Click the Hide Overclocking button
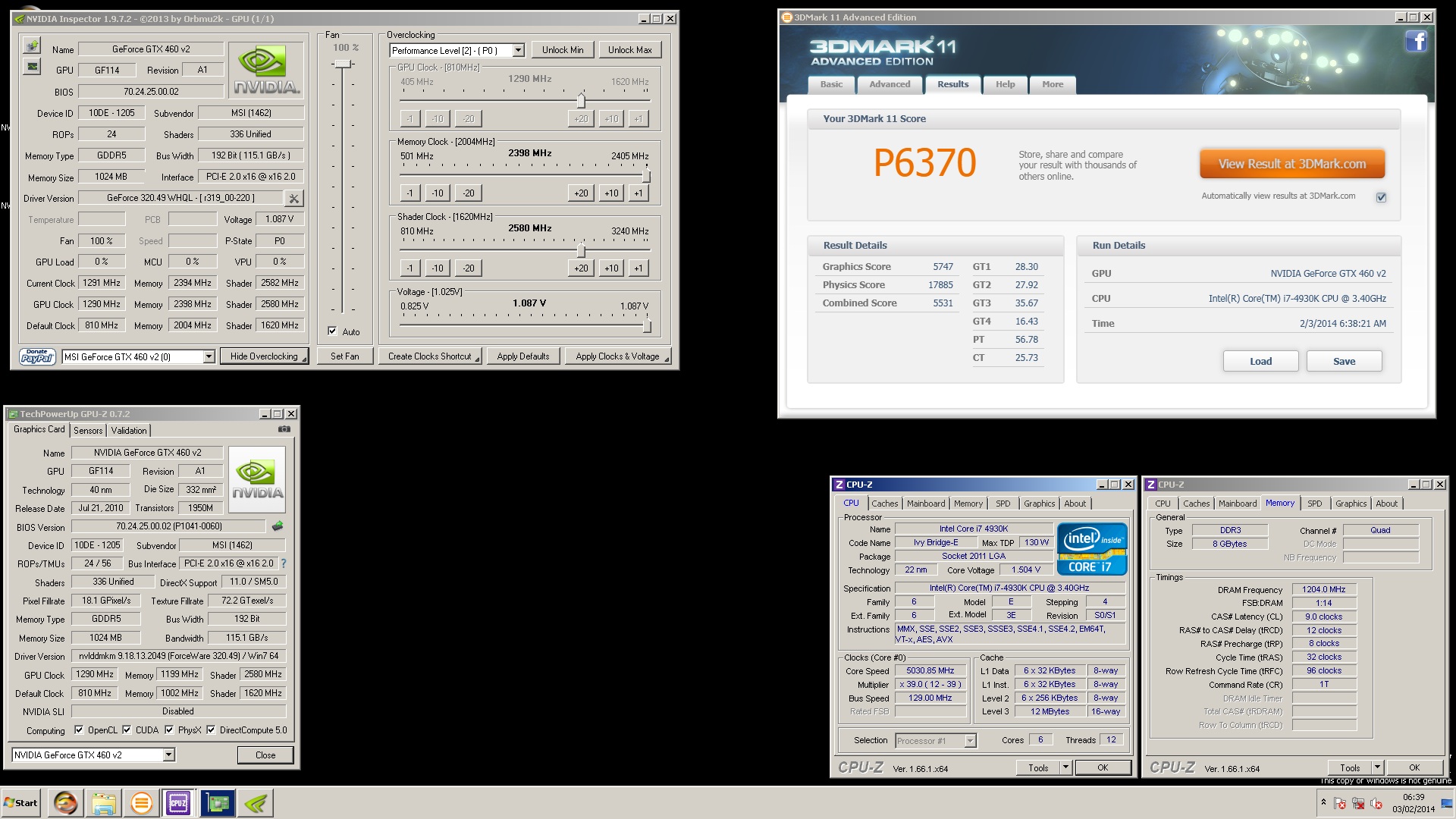This screenshot has height=819, width=1456. (x=264, y=356)
